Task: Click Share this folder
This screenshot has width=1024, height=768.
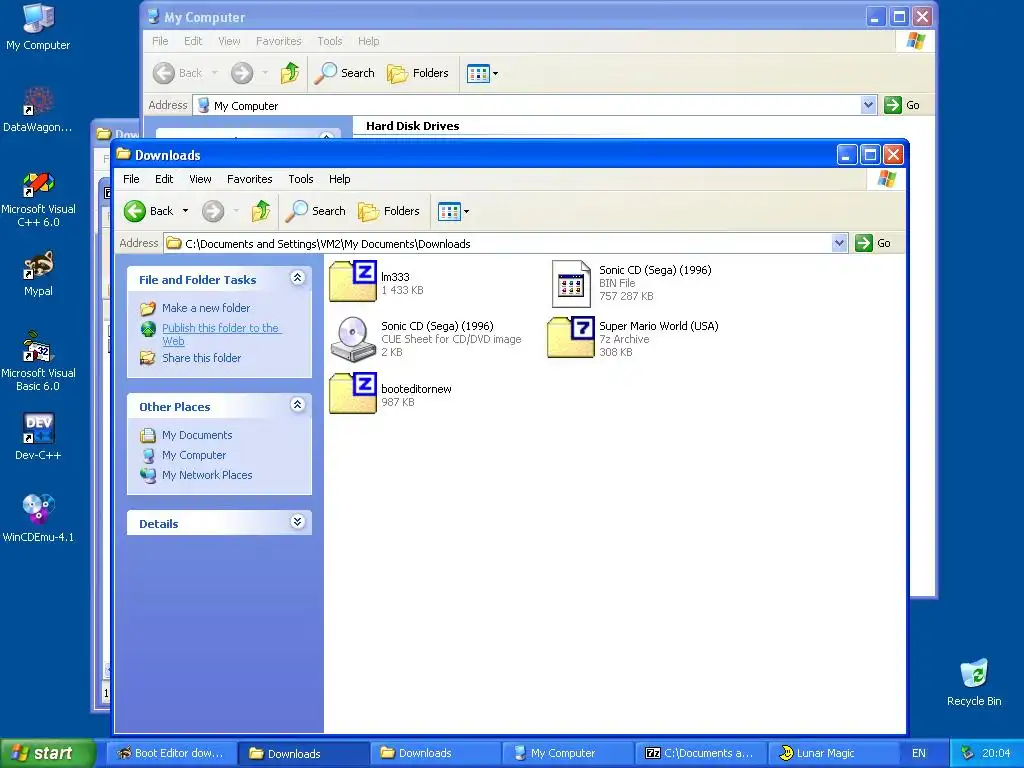Action: click(201, 358)
